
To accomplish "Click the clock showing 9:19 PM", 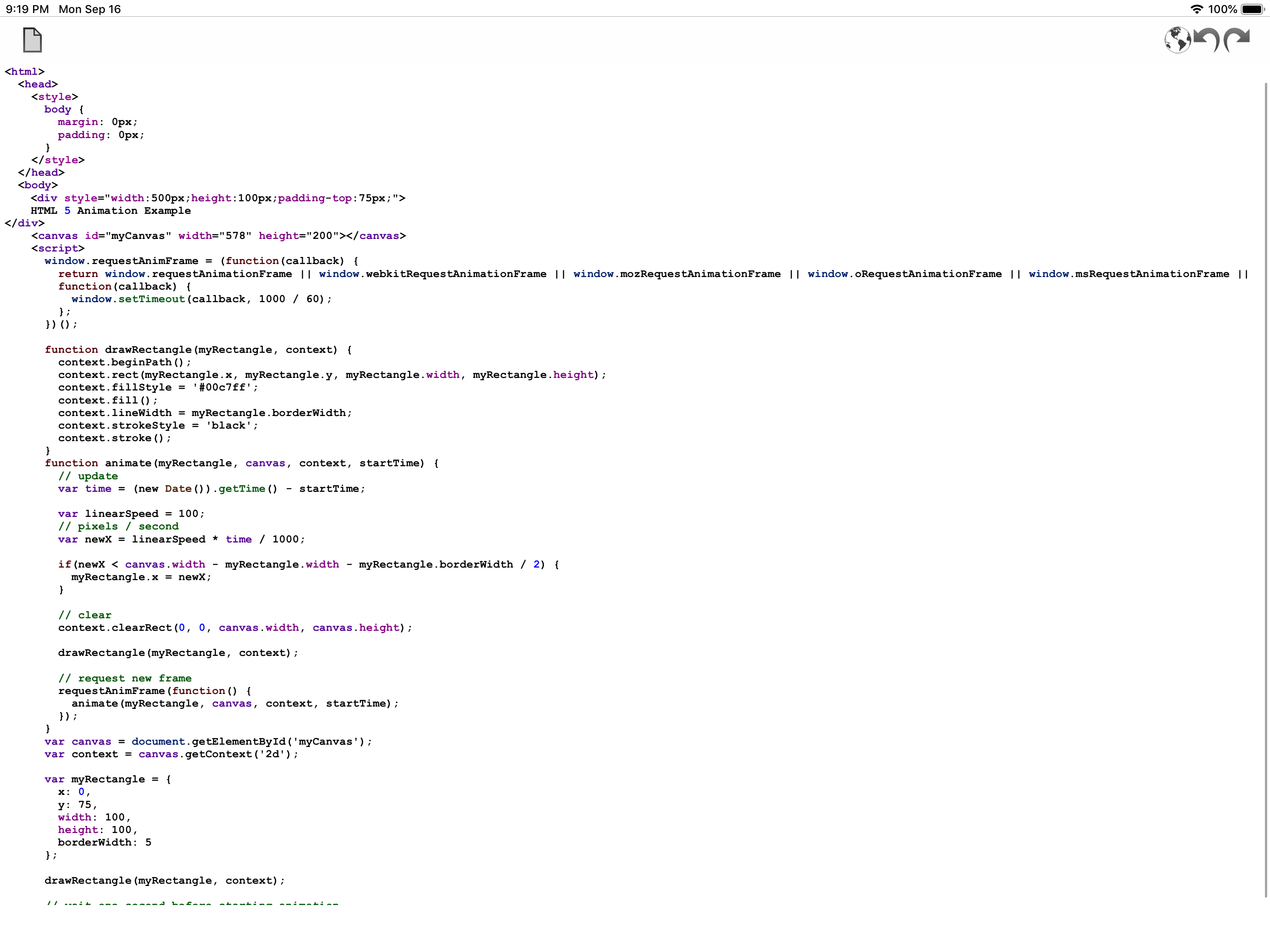I will [x=27, y=9].
